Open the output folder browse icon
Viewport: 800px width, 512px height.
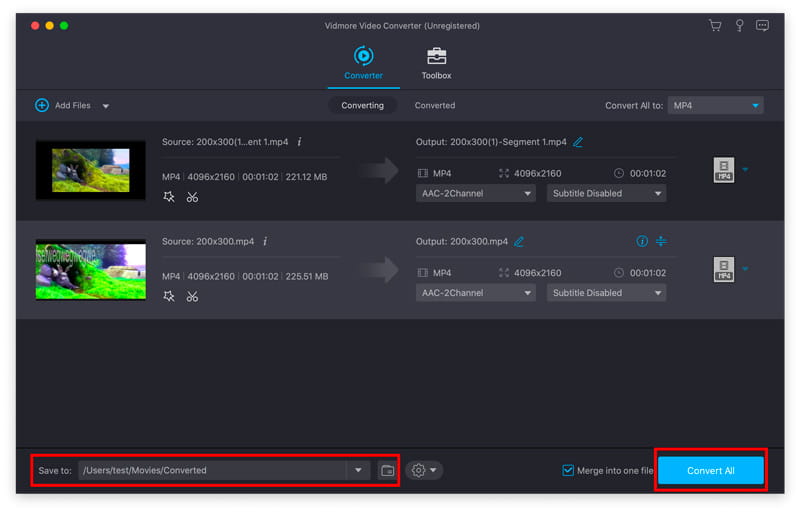coord(387,470)
